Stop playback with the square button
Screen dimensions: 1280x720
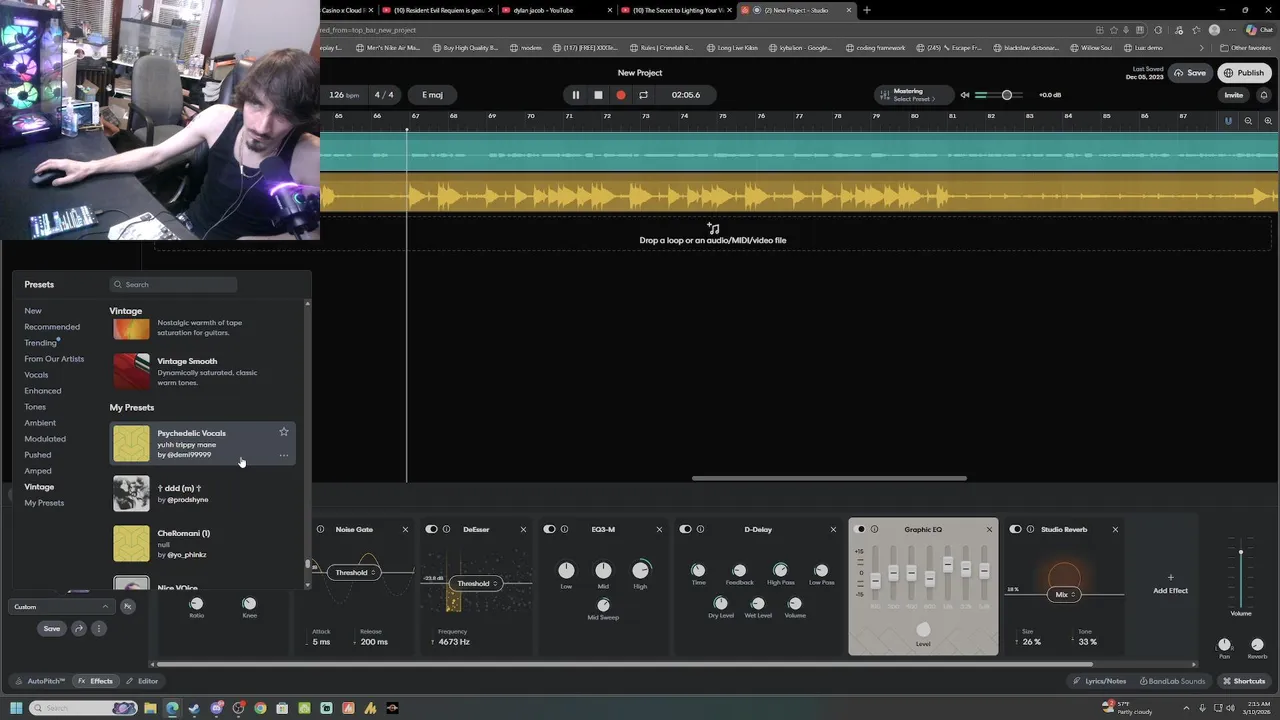pos(598,95)
